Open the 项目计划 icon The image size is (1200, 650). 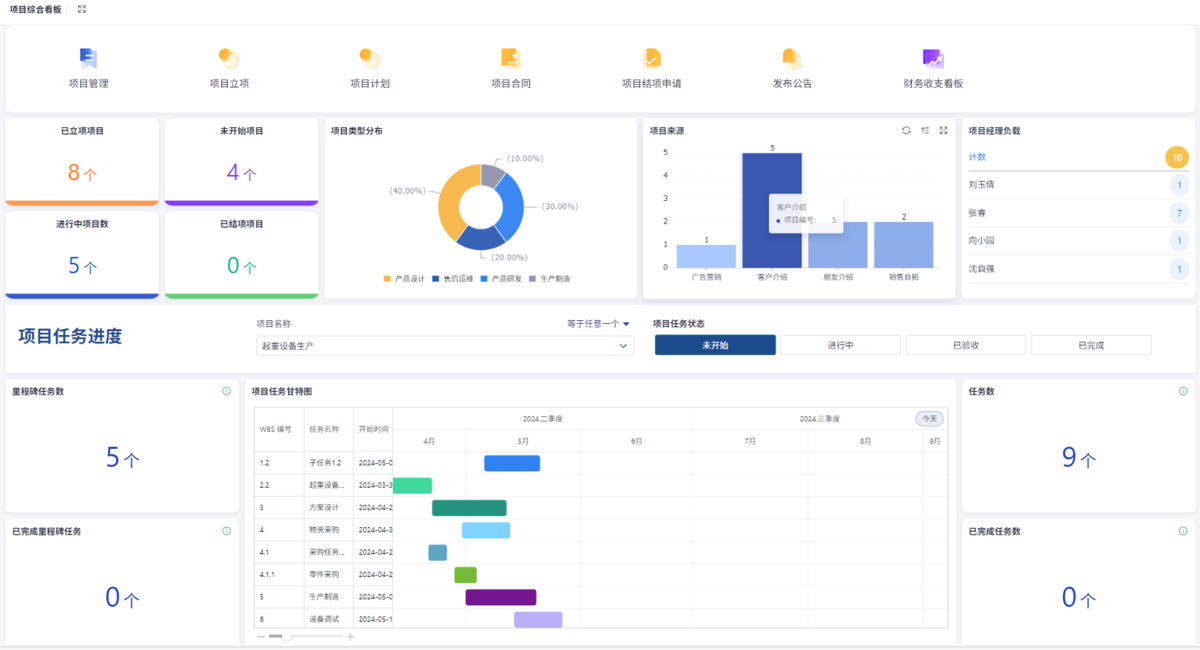pyautogui.click(x=369, y=59)
